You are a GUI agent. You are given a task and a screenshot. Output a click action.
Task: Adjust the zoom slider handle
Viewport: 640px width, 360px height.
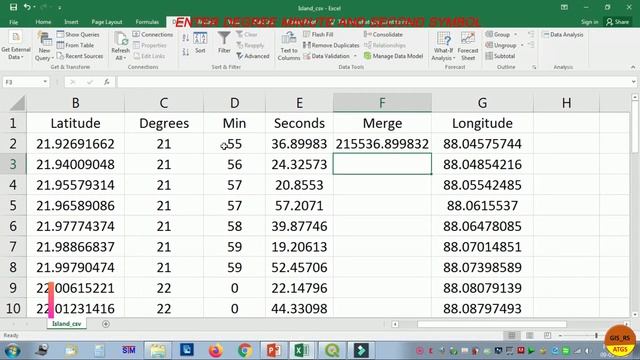pyautogui.click(x=596, y=335)
